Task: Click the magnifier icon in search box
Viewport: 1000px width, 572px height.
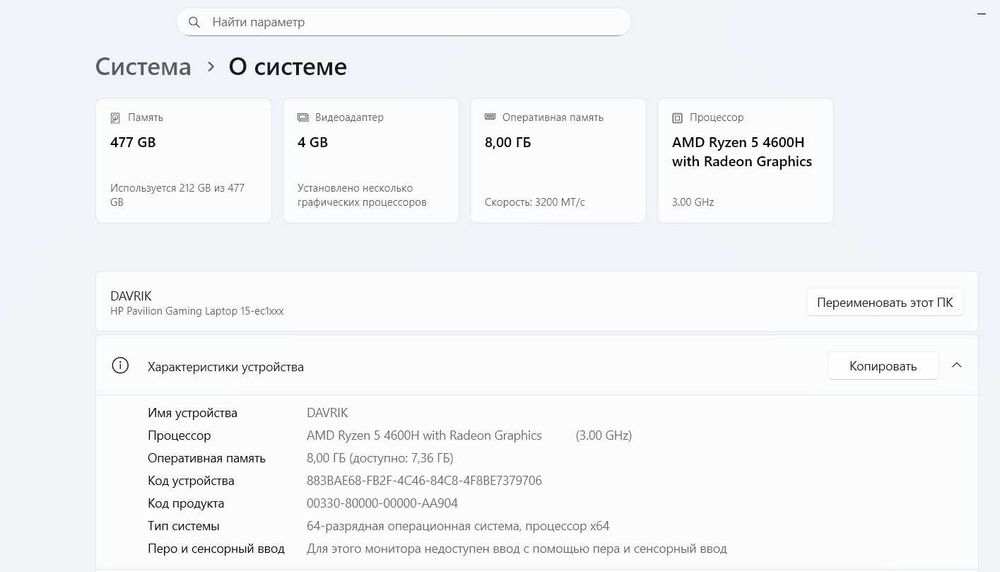Action: (194, 22)
